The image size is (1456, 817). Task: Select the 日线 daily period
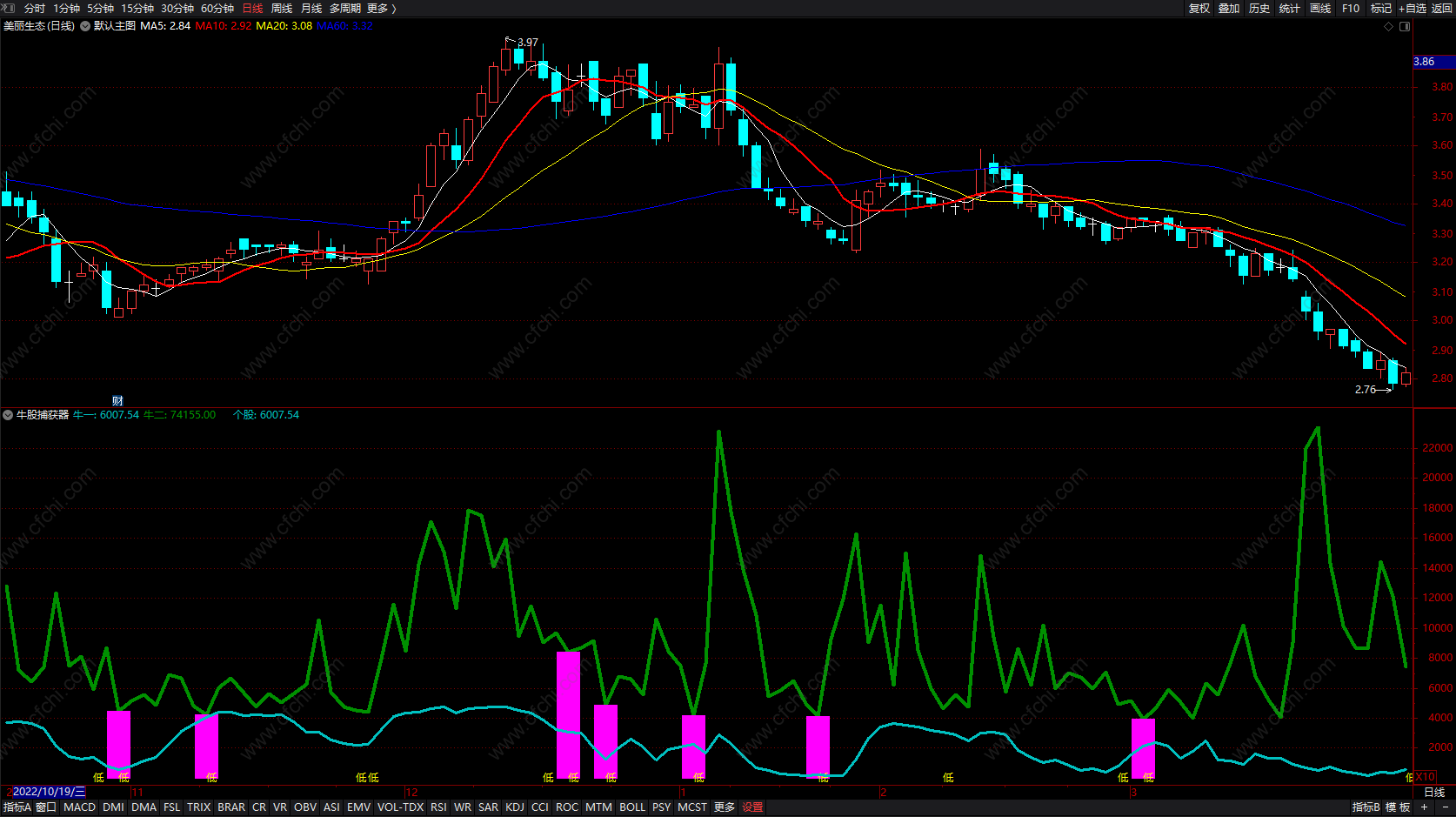[x=252, y=9]
